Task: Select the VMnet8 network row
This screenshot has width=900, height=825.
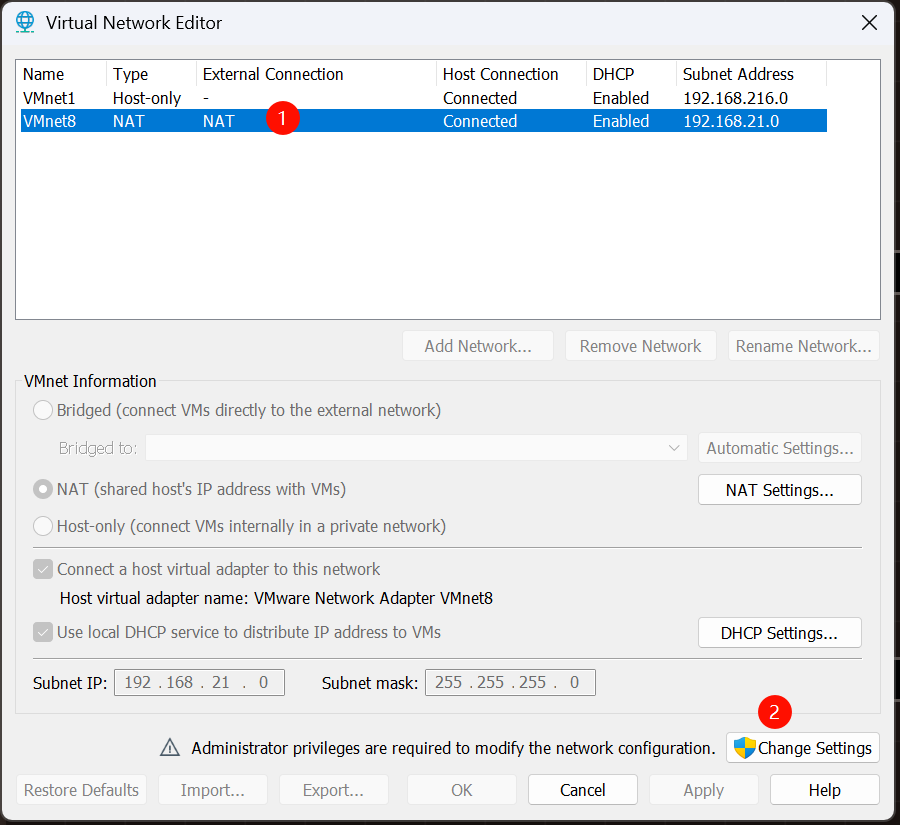Action: click(424, 121)
